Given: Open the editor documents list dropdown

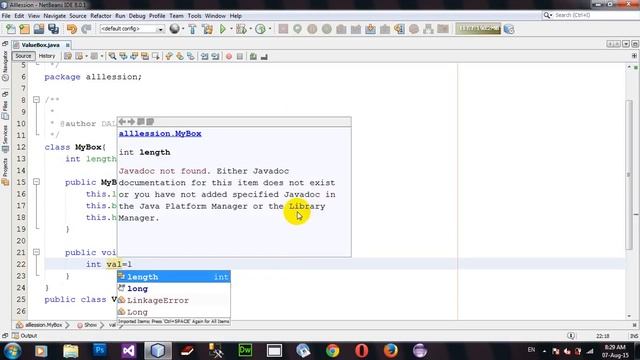Looking at the screenshot, I should (x=626, y=44).
